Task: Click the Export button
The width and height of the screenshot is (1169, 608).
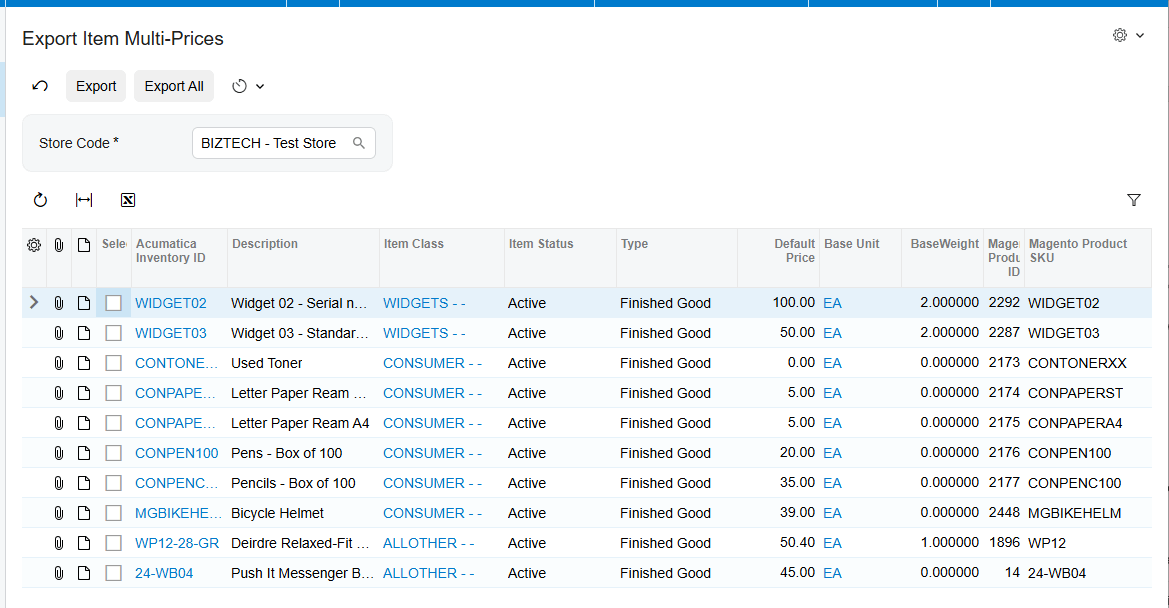Action: (96, 86)
